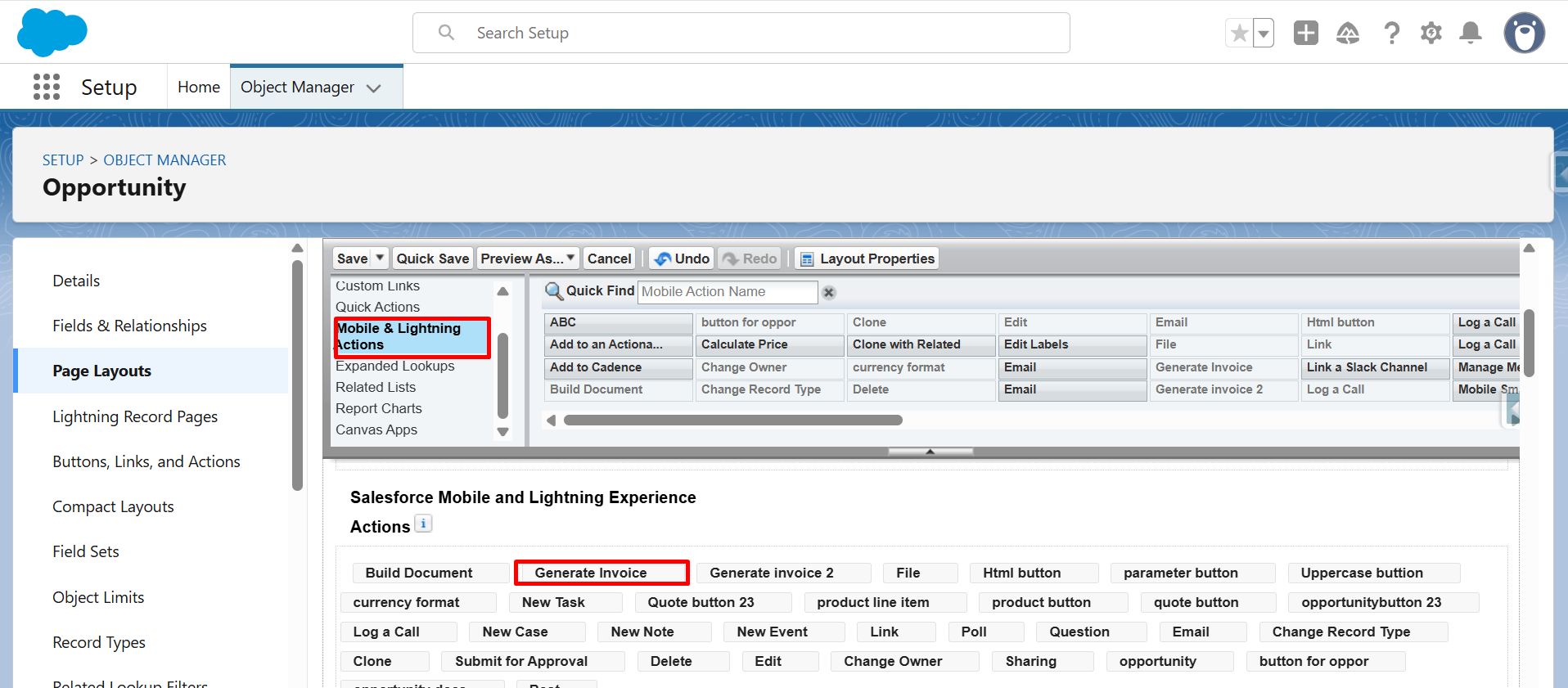
Task: Select Fields & Relationships in sidebar
Action: [x=129, y=326]
